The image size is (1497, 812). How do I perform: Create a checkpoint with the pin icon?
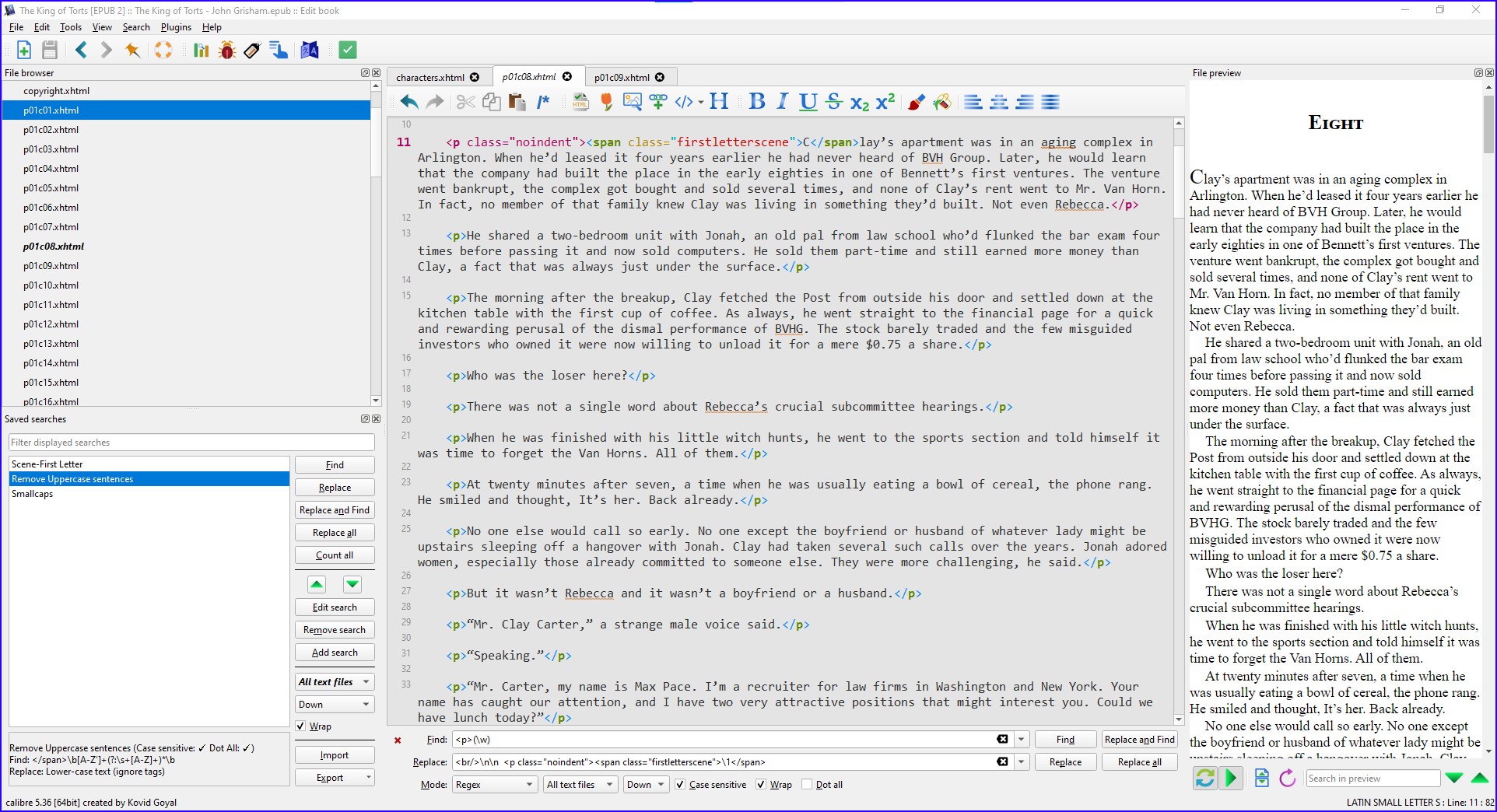pyautogui.click(x=133, y=50)
